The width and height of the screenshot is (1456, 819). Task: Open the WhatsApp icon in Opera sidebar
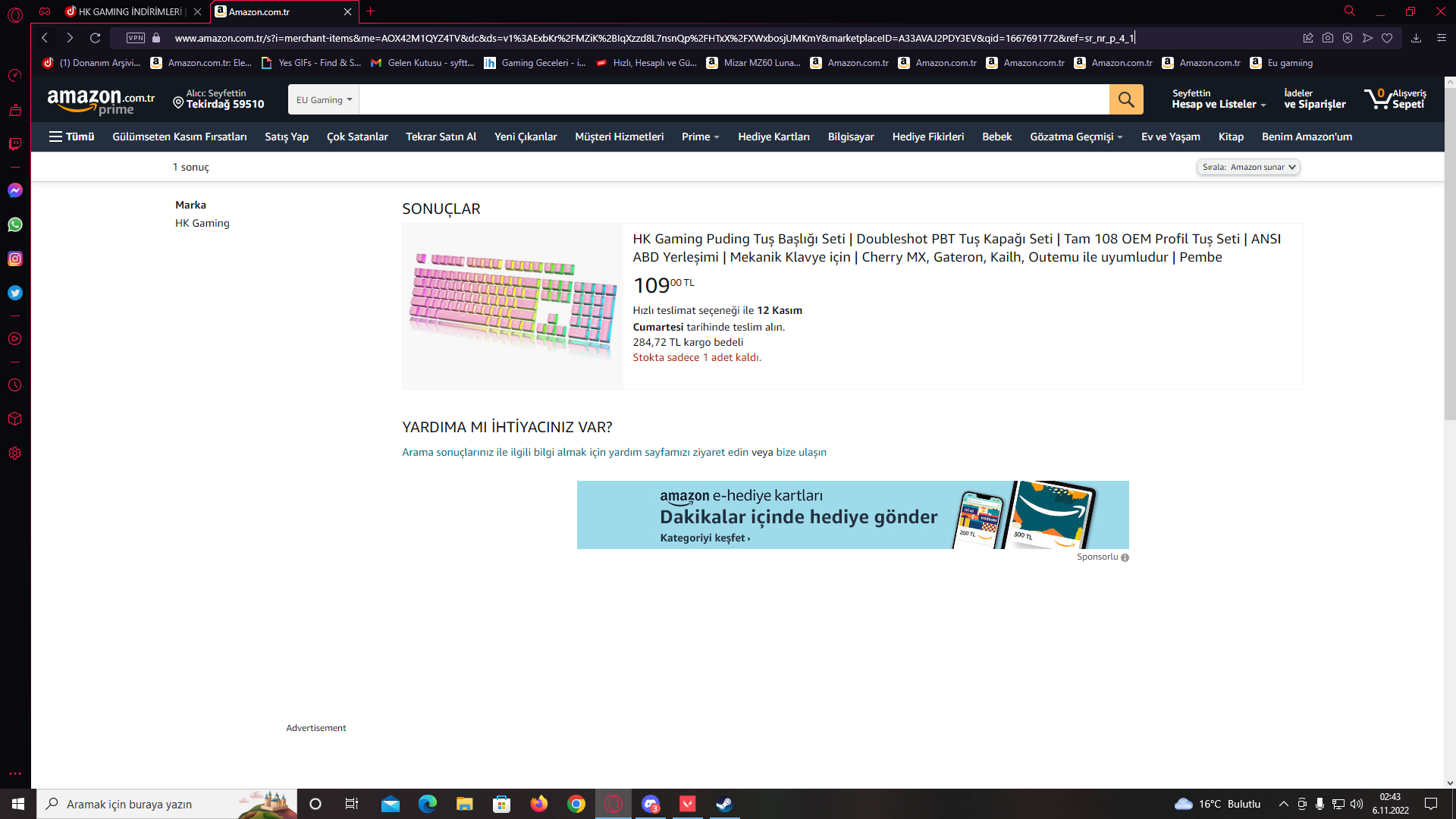[x=15, y=224]
